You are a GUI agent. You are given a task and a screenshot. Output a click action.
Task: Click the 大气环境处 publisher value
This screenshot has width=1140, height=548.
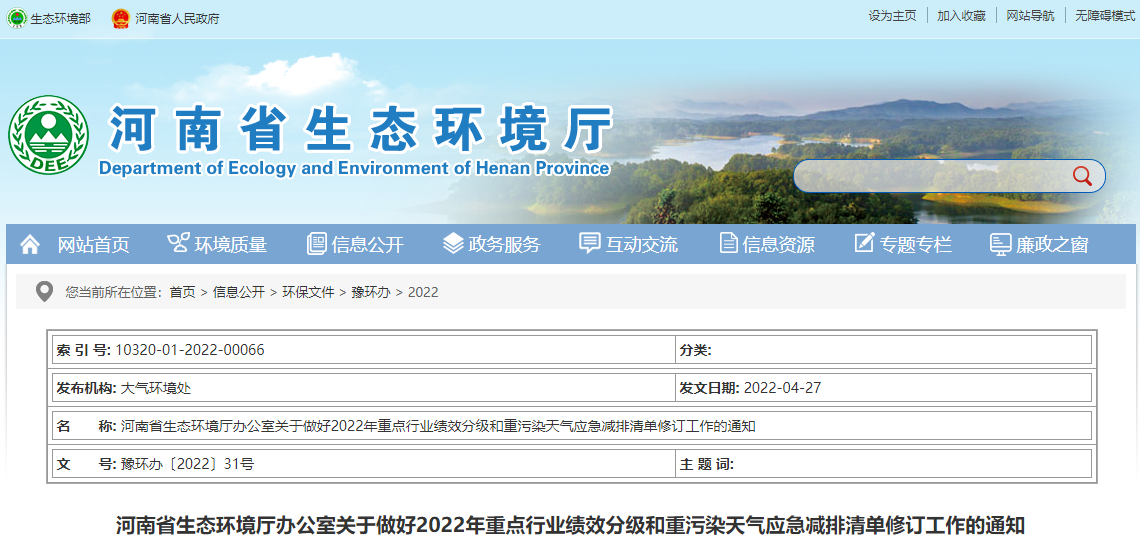(156, 388)
